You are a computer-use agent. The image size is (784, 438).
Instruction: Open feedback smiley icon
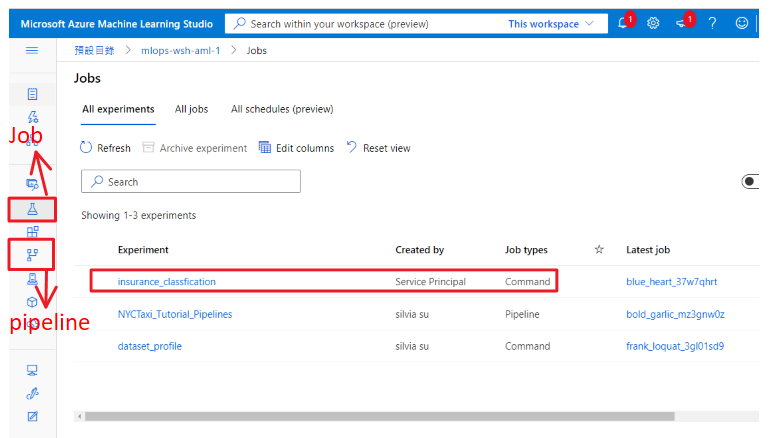(742, 23)
